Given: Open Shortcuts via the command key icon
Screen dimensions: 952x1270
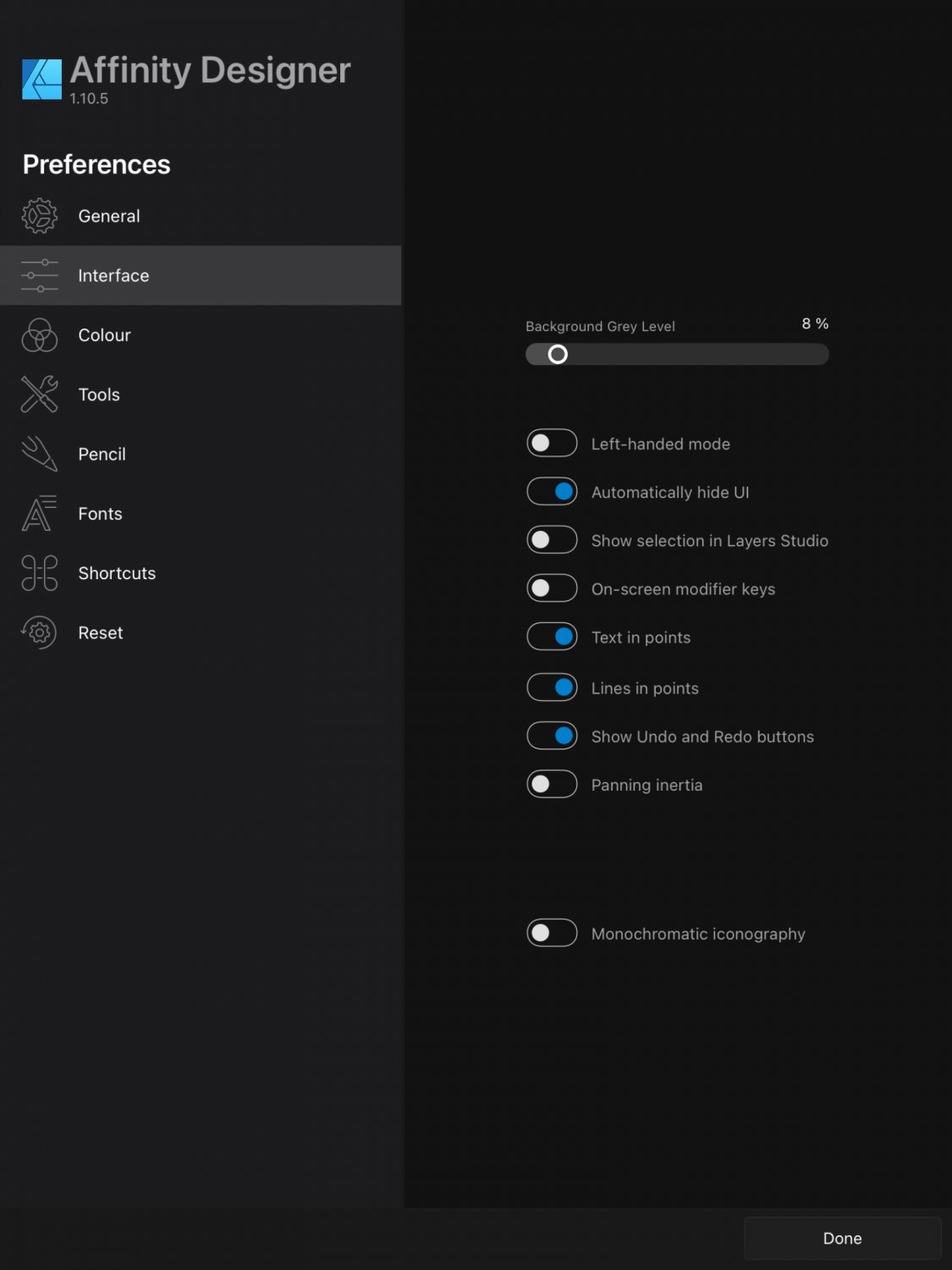Looking at the screenshot, I should coord(38,572).
